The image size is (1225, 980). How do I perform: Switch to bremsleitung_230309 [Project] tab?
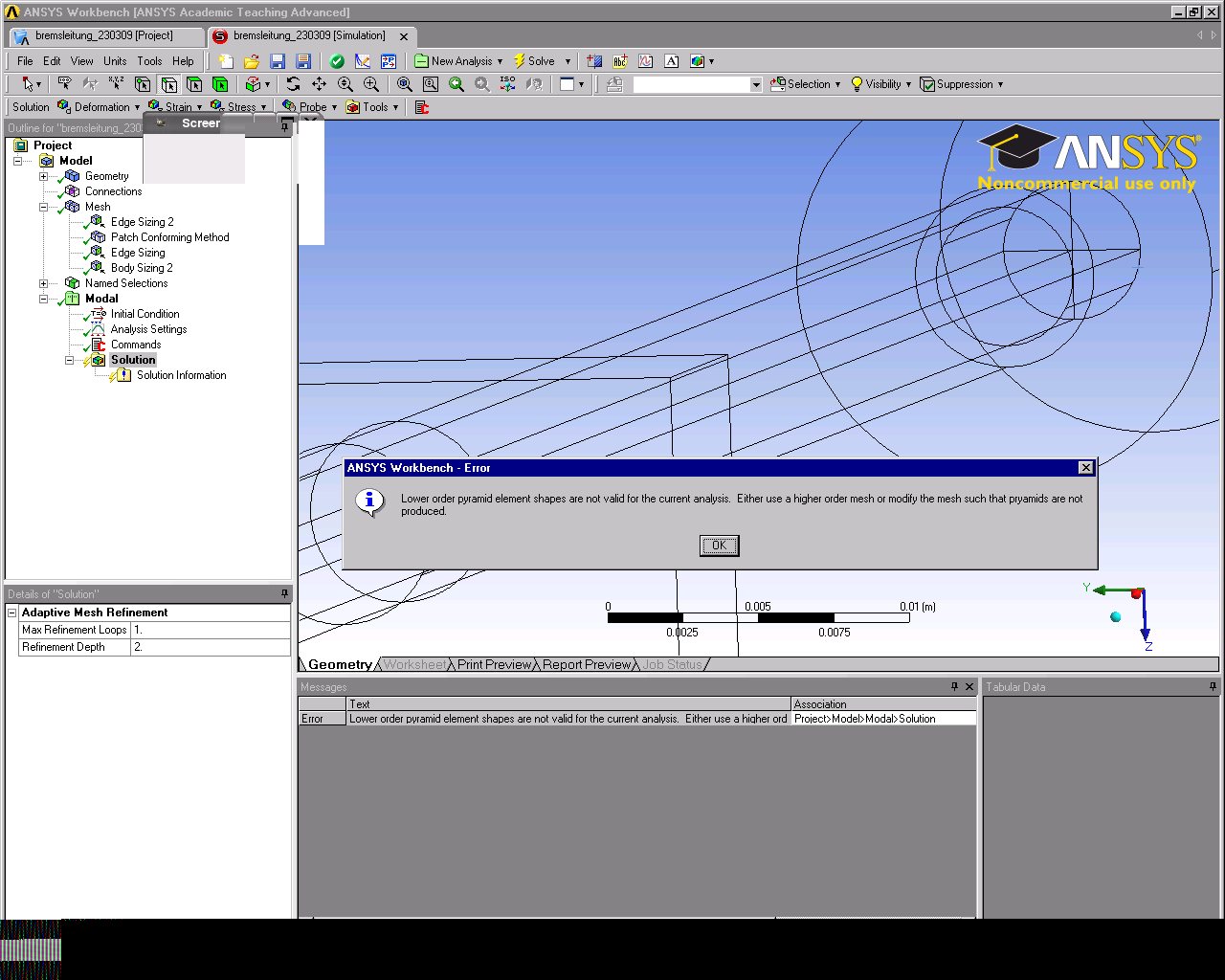click(x=104, y=36)
